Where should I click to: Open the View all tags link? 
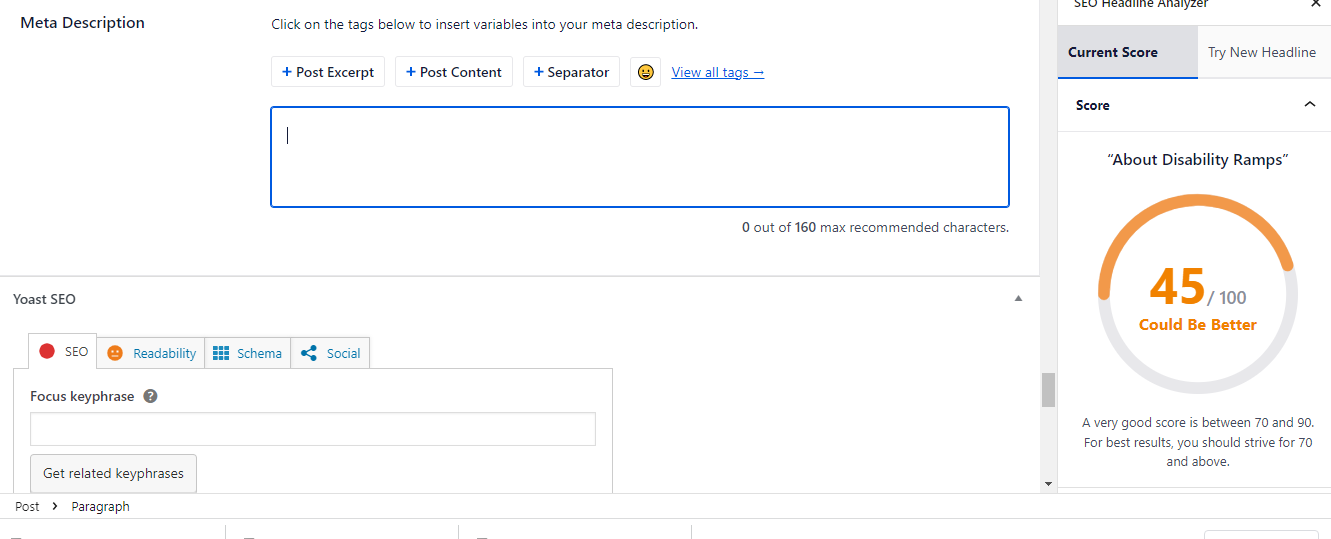point(718,72)
